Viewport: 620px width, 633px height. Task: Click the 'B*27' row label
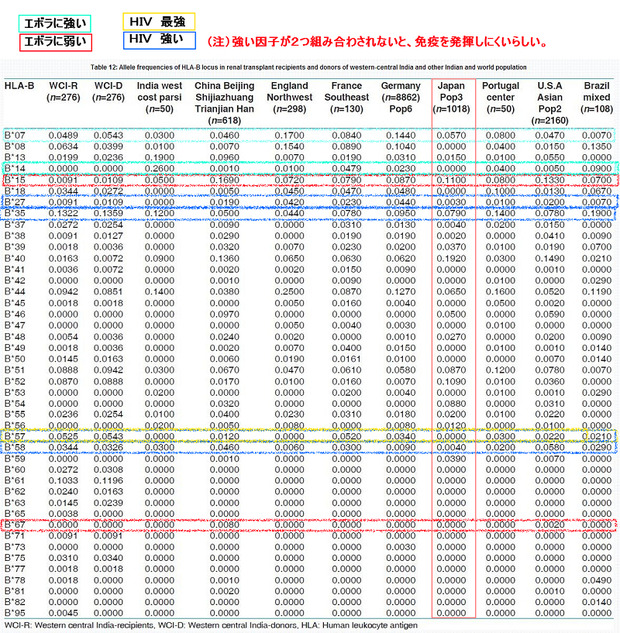[x=15, y=202]
